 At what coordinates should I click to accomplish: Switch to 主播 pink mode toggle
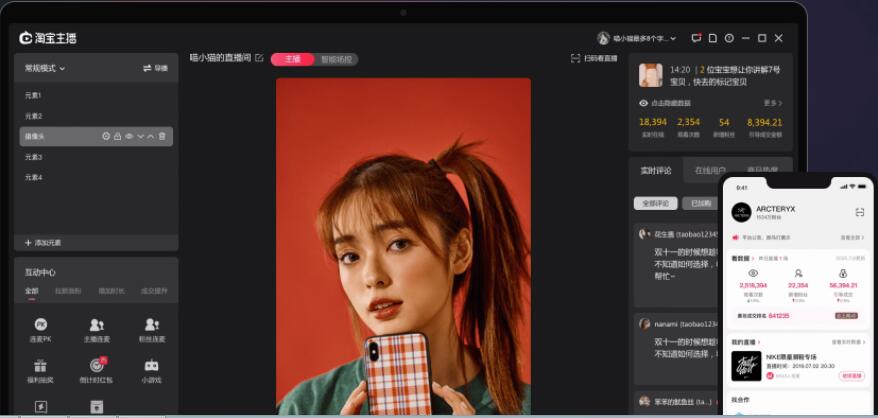(x=292, y=59)
